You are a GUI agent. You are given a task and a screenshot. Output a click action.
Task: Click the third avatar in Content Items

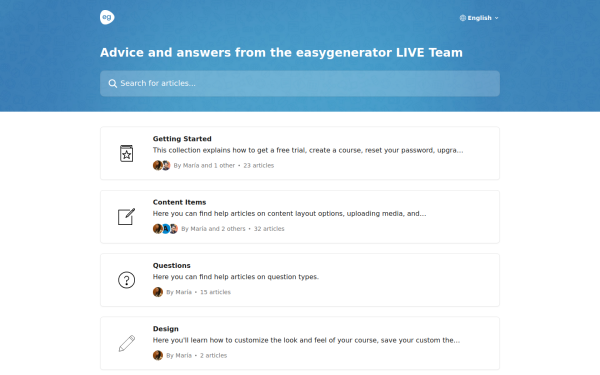tap(174, 229)
